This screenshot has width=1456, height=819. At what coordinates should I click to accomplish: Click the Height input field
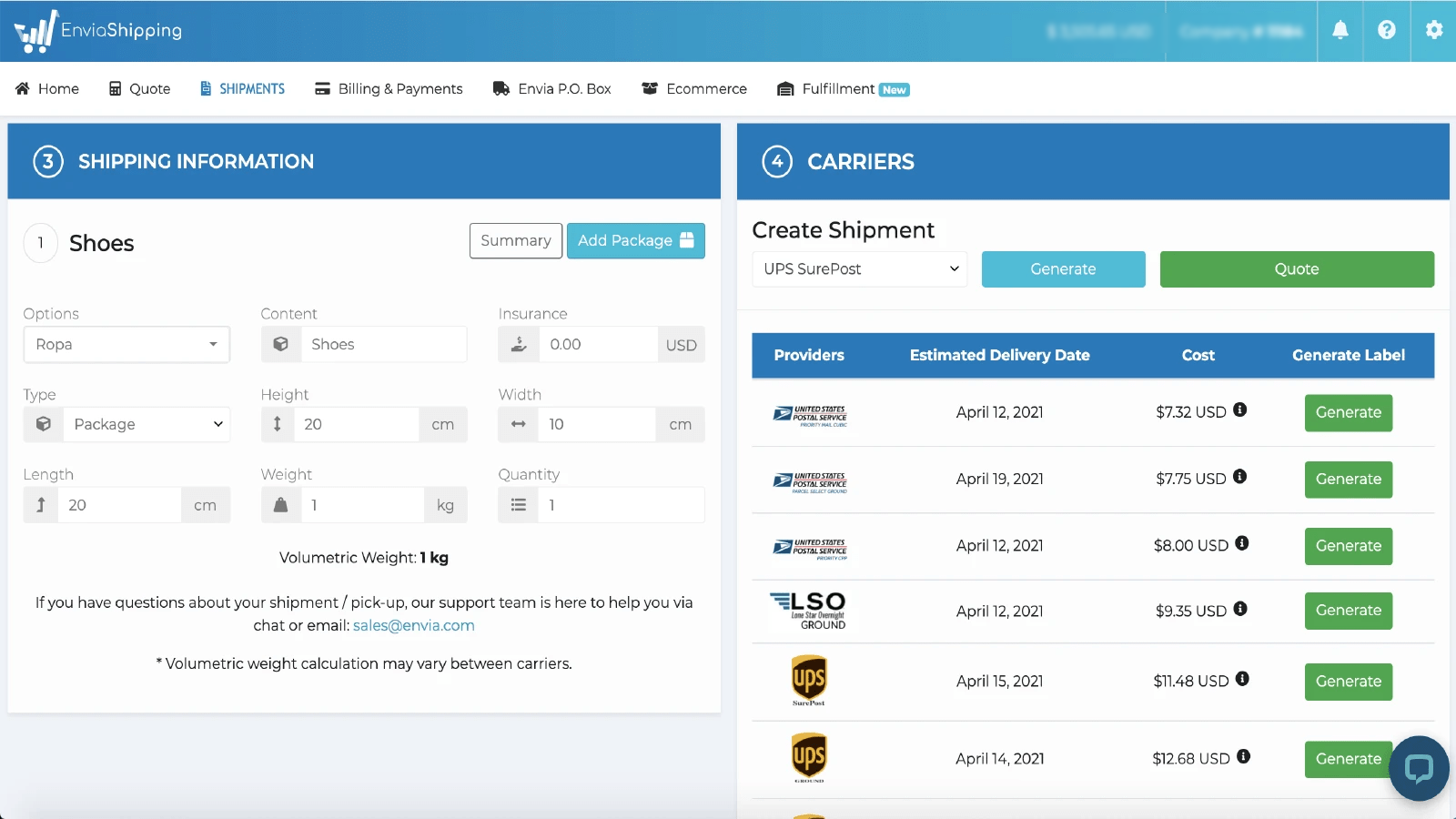pos(356,424)
